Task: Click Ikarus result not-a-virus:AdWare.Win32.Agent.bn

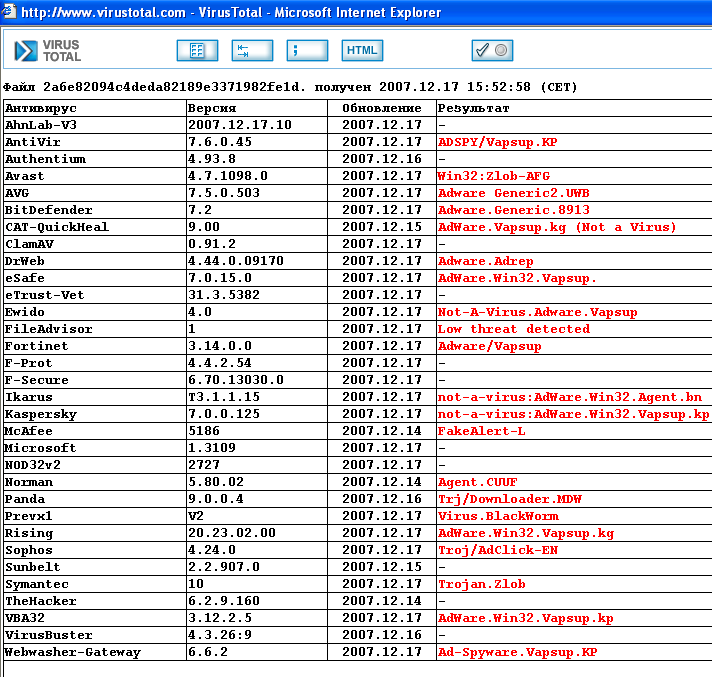Action: coord(570,397)
